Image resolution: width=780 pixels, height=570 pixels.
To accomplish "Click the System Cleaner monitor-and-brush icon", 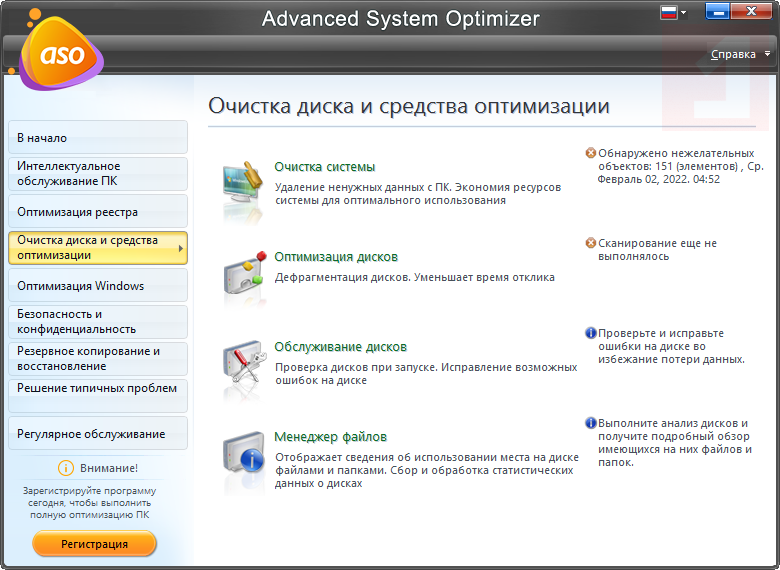I will (x=243, y=184).
